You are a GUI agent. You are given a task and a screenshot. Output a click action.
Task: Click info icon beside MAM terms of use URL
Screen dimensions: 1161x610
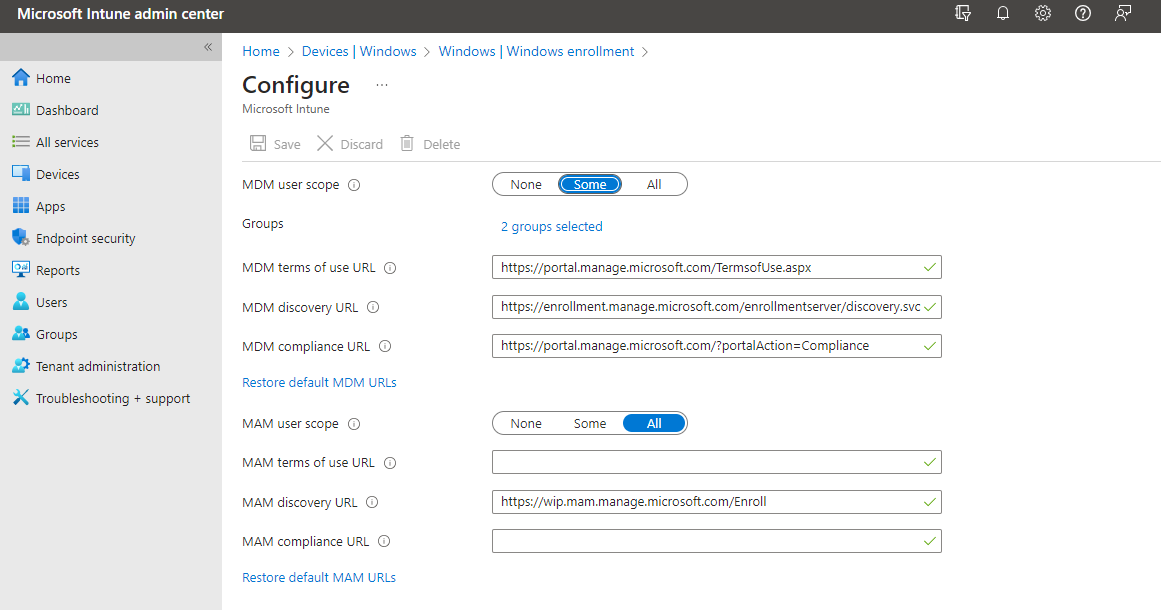(390, 463)
